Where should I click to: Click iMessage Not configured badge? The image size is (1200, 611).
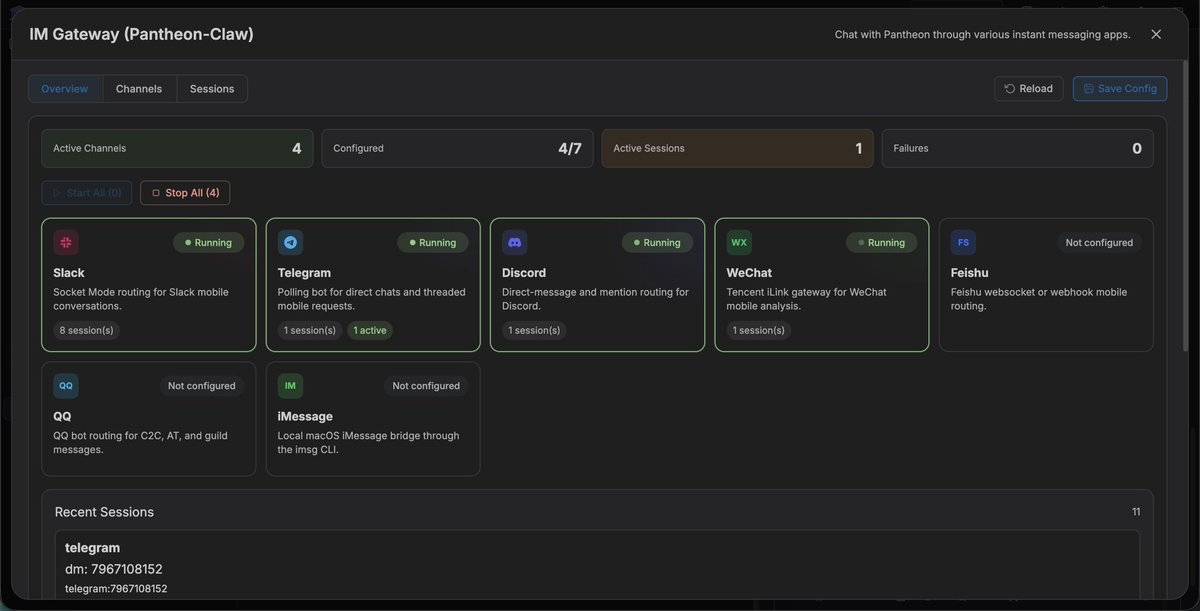[x=426, y=386]
